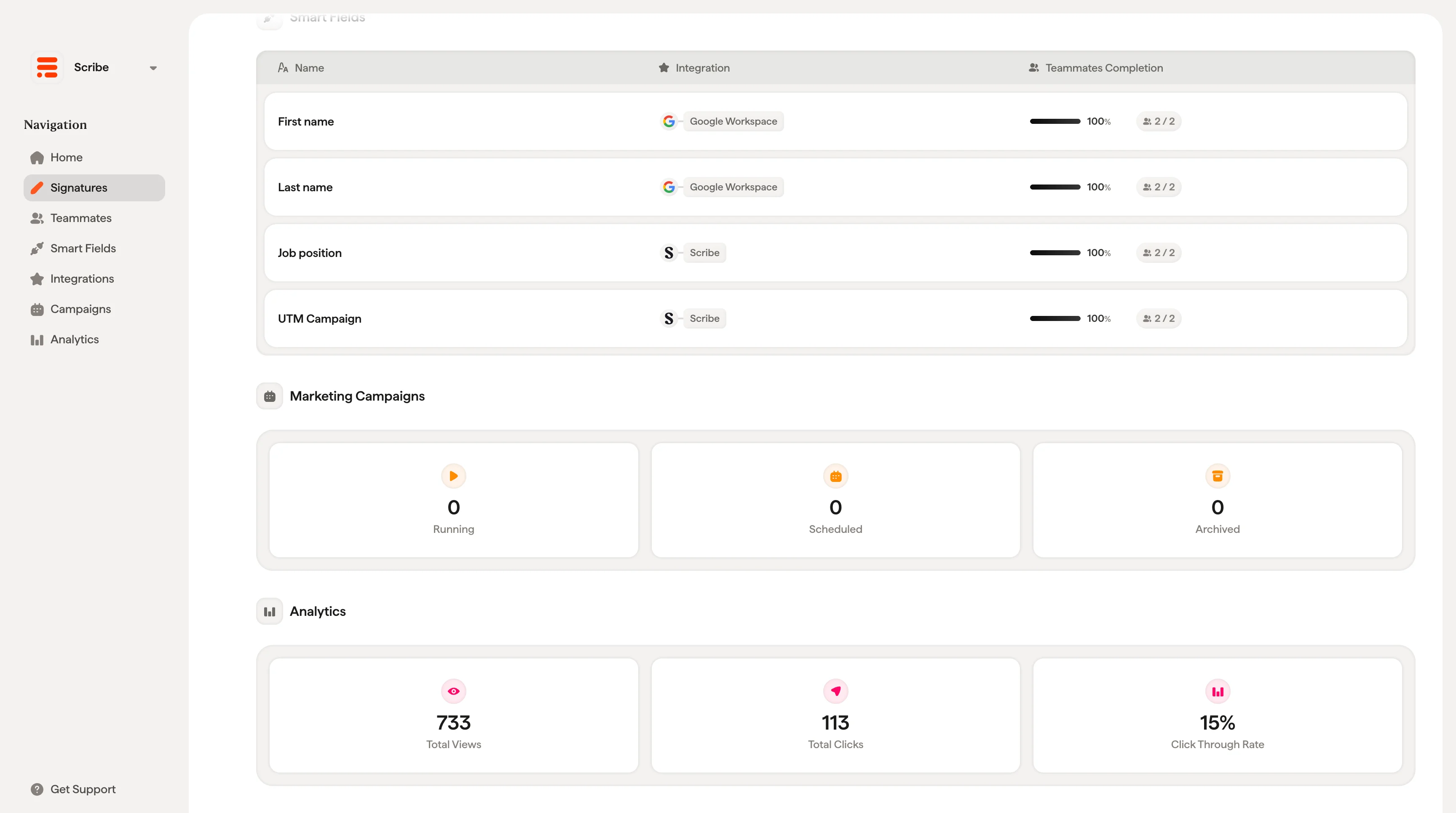The width and height of the screenshot is (1456, 813).
Task: Click the Marketing Campaigns heading
Action: tap(357, 397)
